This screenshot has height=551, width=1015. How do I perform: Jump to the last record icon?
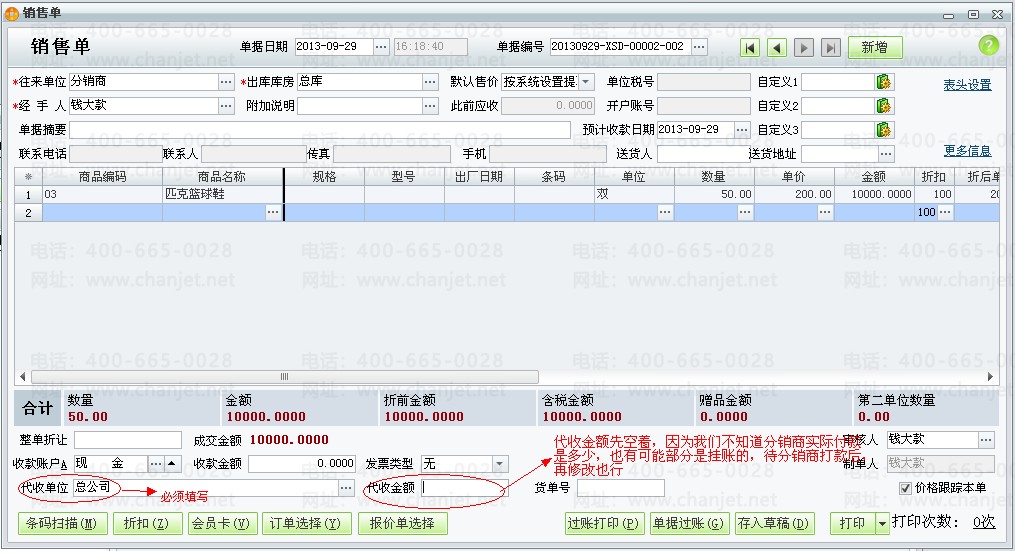pyautogui.click(x=830, y=47)
